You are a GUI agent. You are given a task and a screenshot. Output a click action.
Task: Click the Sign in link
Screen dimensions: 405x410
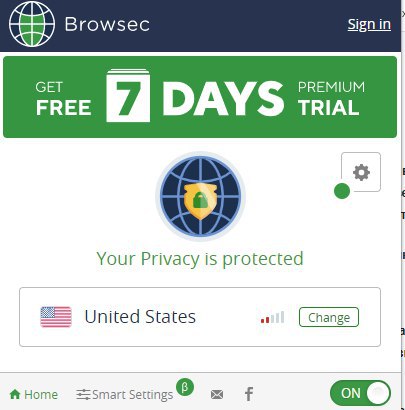tap(369, 24)
